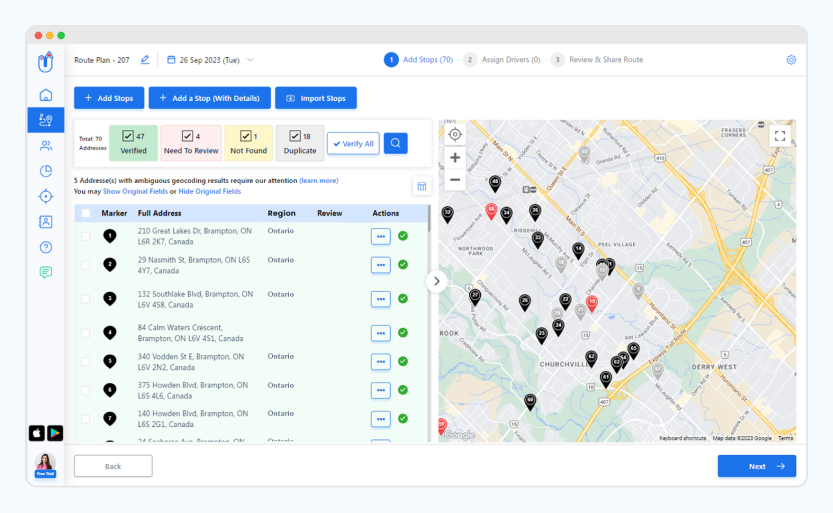Open the date dropdown 26 Sep 2023
The height and width of the screenshot is (513, 833).
click(210, 60)
